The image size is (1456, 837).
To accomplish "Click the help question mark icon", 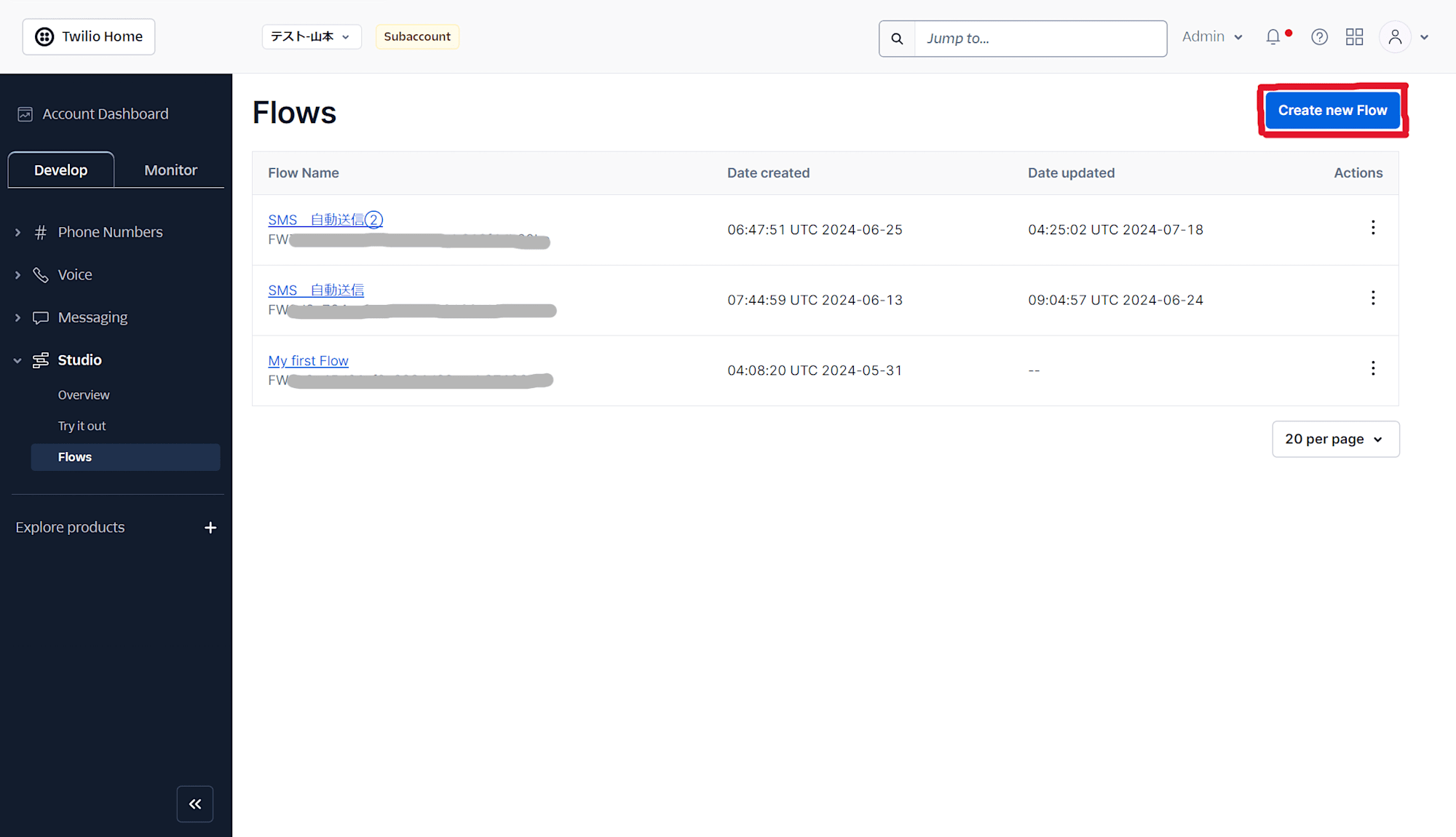I will coord(1319,37).
